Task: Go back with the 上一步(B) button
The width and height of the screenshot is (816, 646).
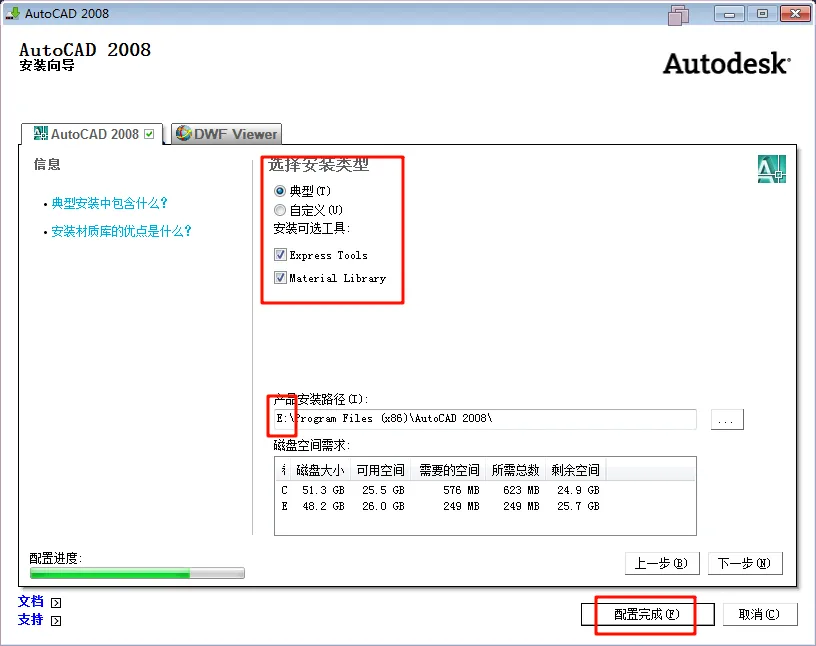Action: coord(662,563)
